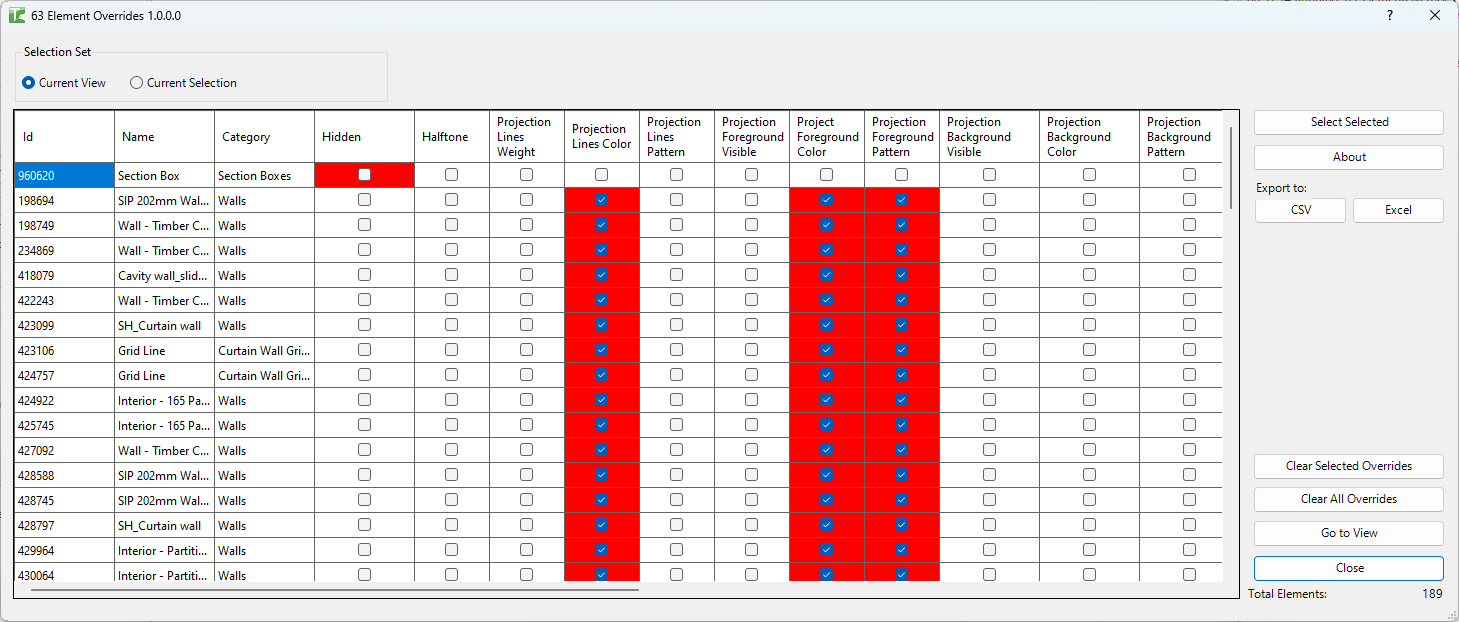Viewport: 1459px width, 622px height.
Task: Toggle Projection Foreground Pattern for SH_Curtain wall
Action: [901, 325]
